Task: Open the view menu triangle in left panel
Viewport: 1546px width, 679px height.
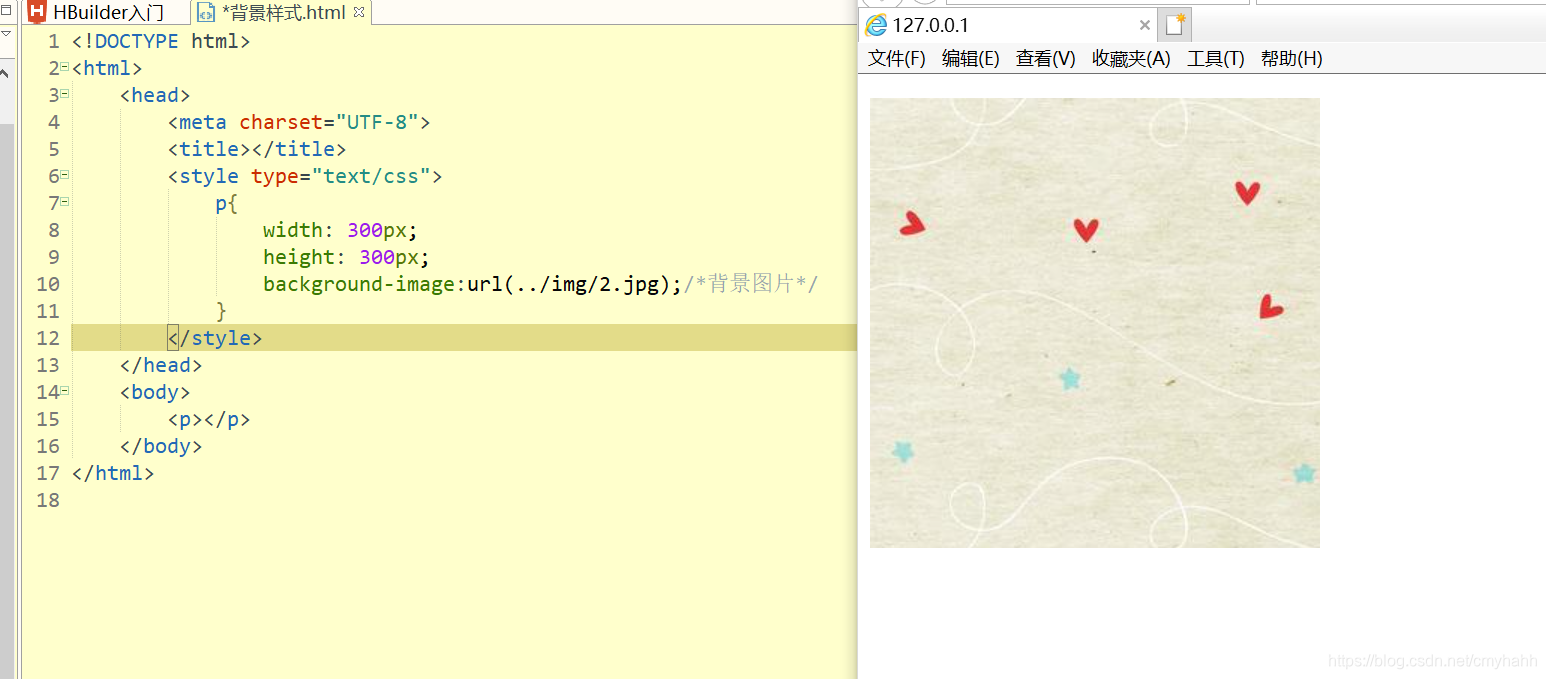Action: pos(5,33)
